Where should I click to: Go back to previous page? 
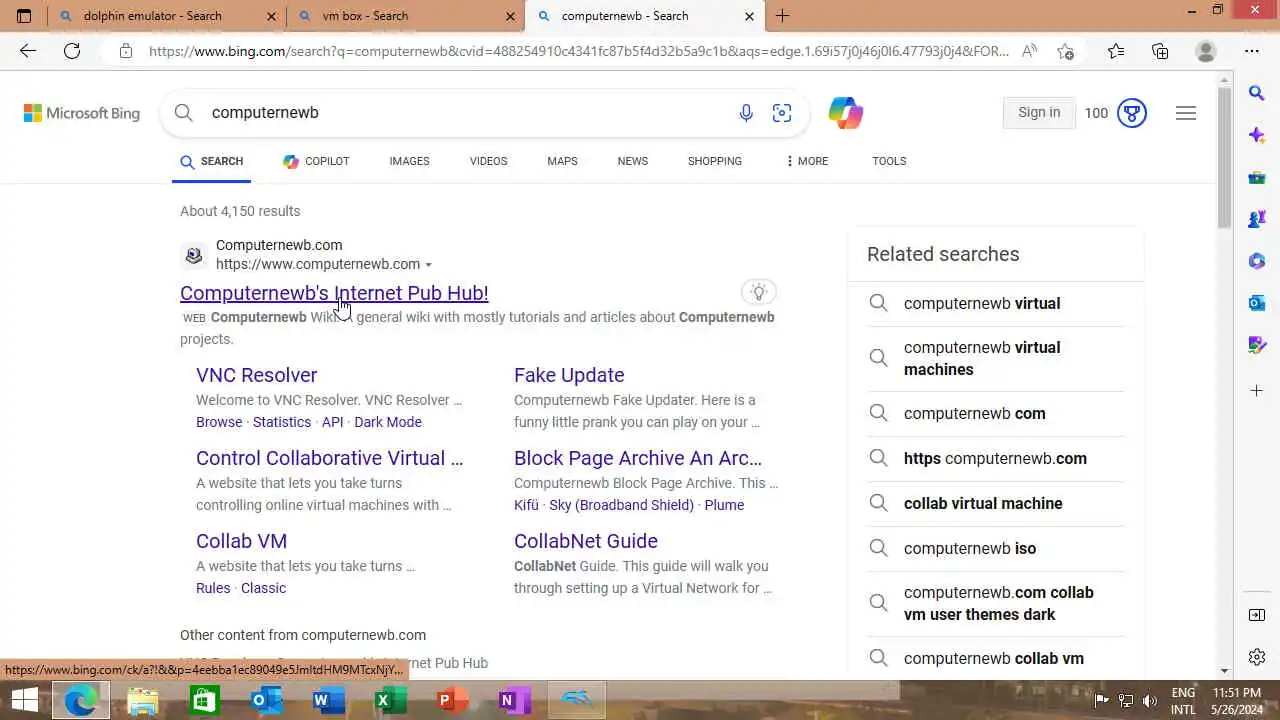click(x=27, y=51)
